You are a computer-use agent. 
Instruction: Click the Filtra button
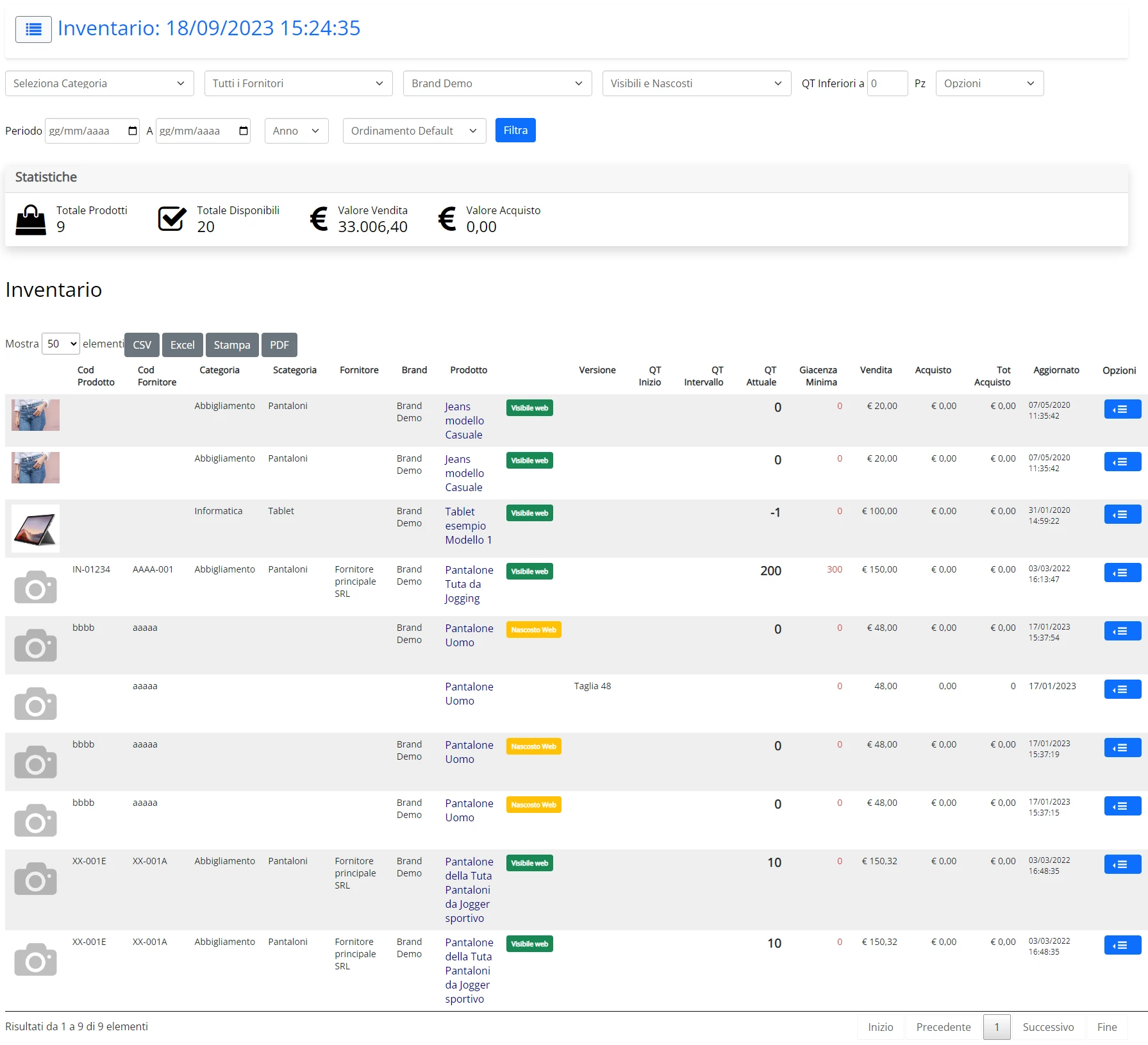(x=515, y=130)
